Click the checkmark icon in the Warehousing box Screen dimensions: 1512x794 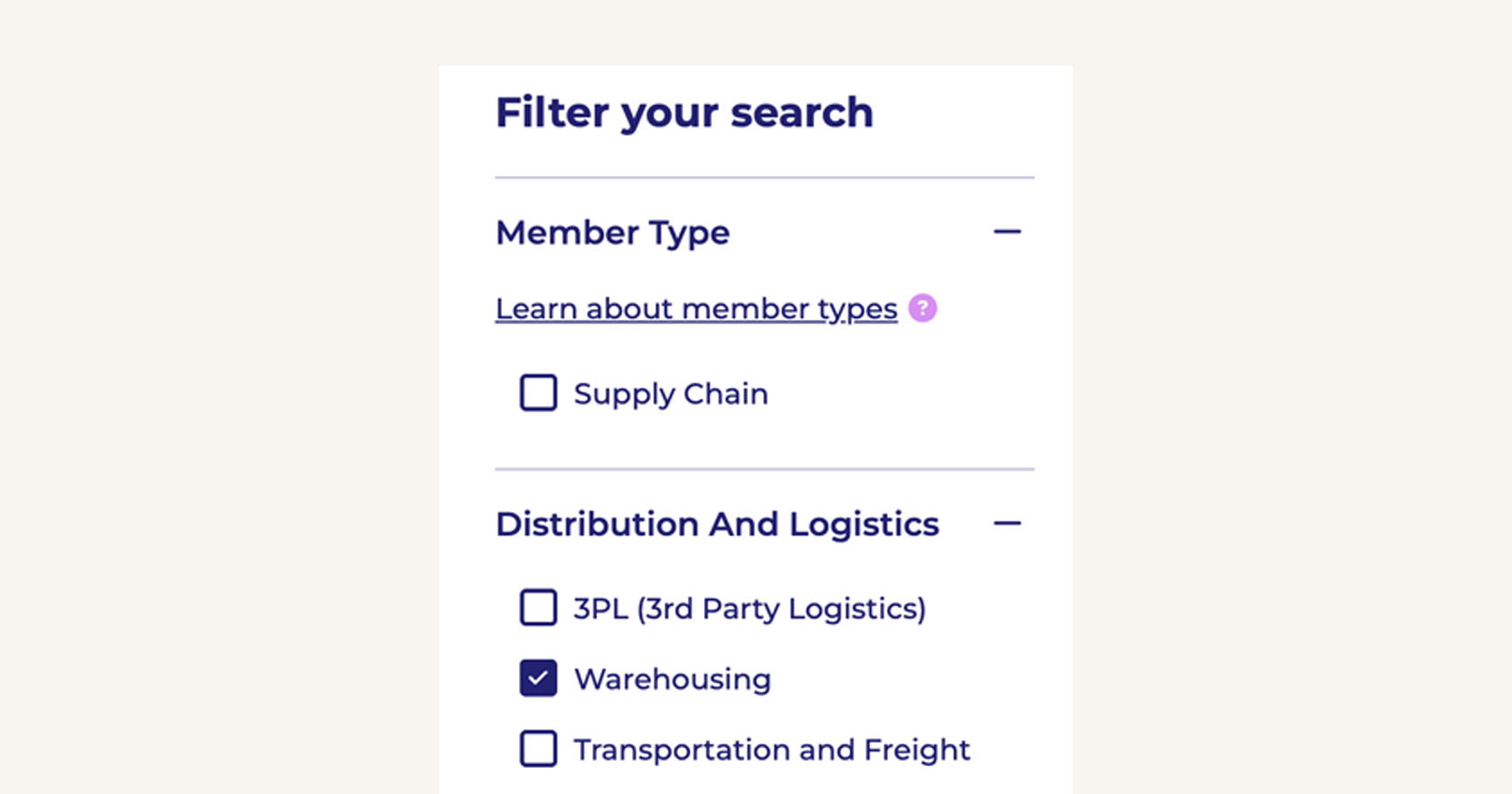(x=538, y=678)
